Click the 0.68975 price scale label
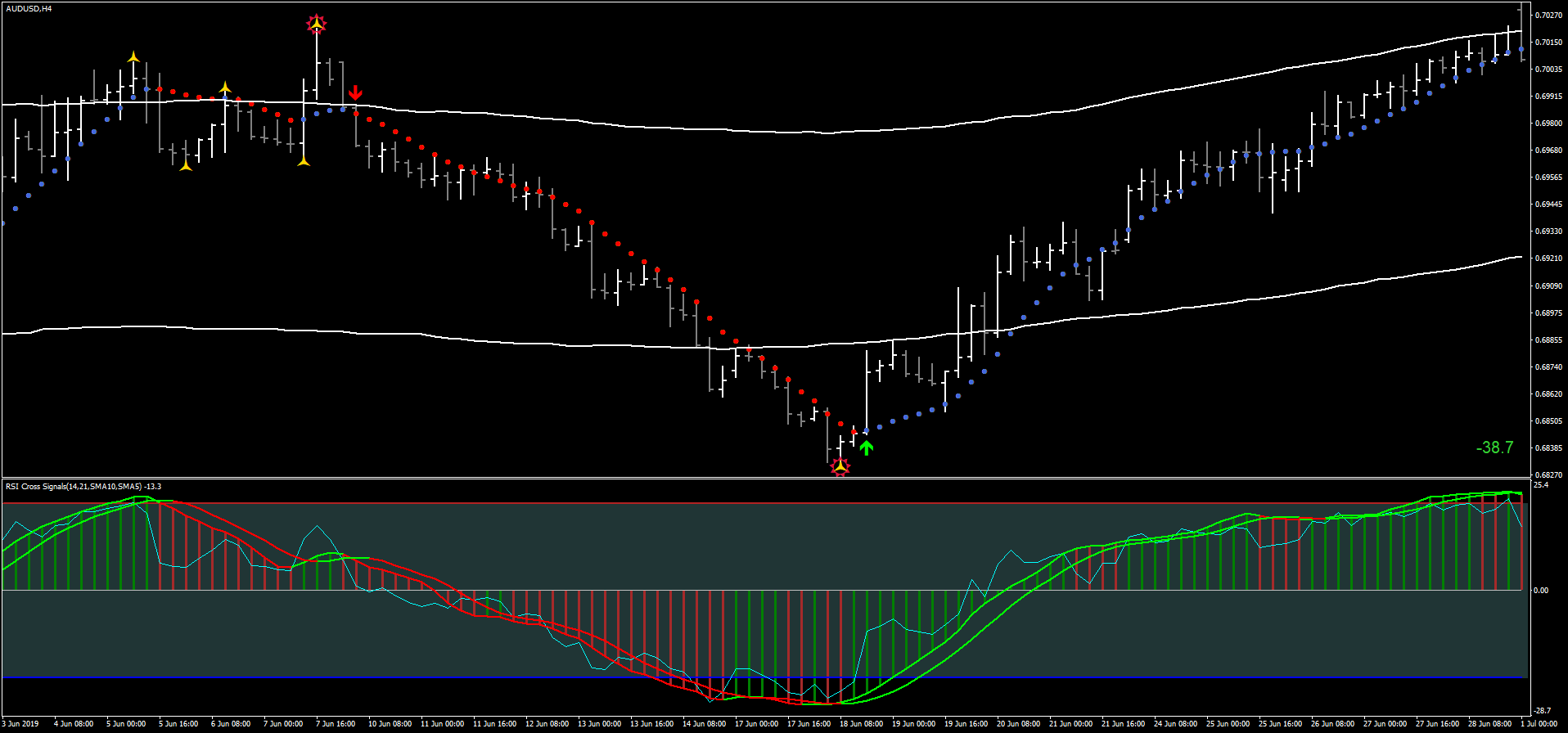Viewport: 1568px width, 733px height. [1548, 313]
